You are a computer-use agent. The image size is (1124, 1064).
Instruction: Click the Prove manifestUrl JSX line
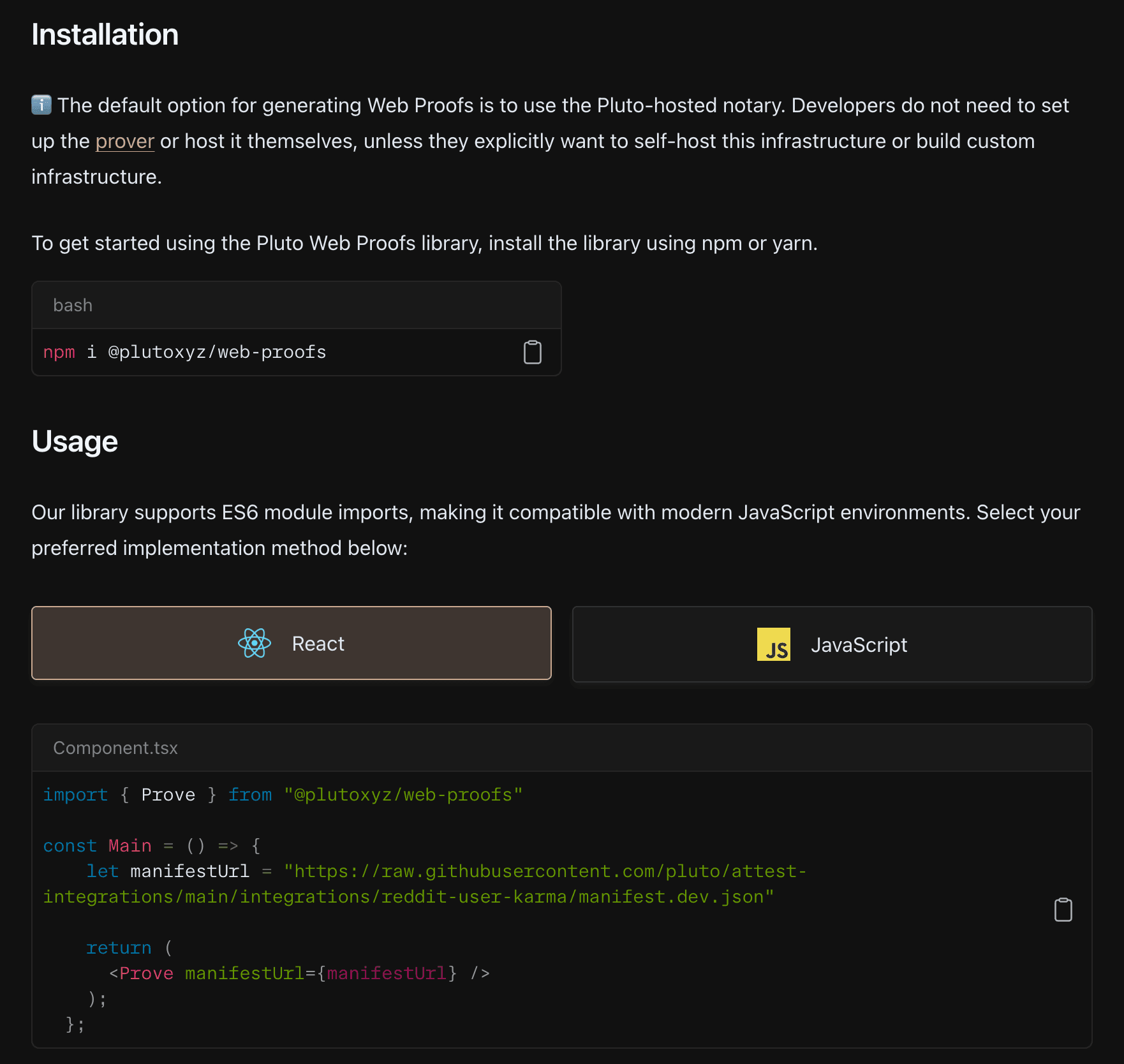(x=299, y=973)
